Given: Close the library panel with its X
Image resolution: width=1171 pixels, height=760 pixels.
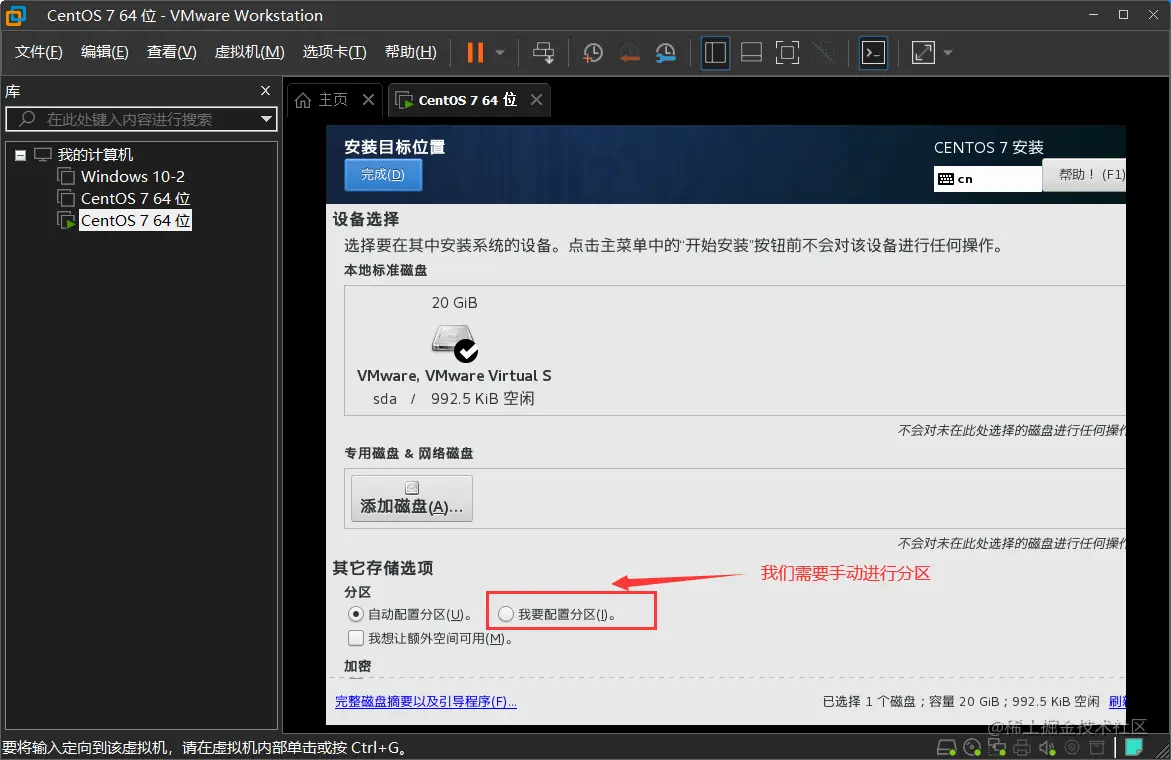Looking at the screenshot, I should 265,90.
